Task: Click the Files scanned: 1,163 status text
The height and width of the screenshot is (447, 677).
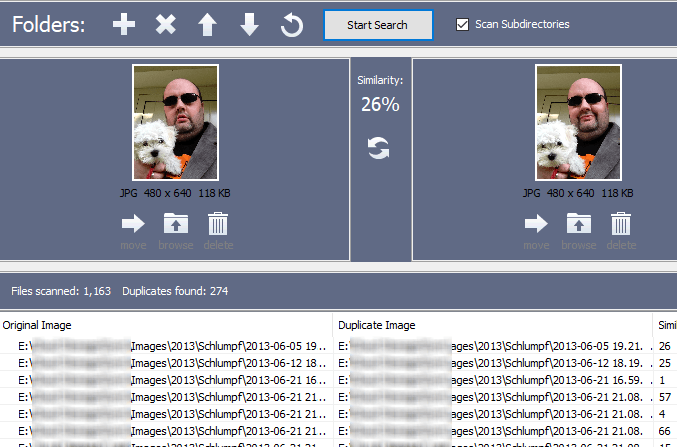Action: tap(61, 291)
